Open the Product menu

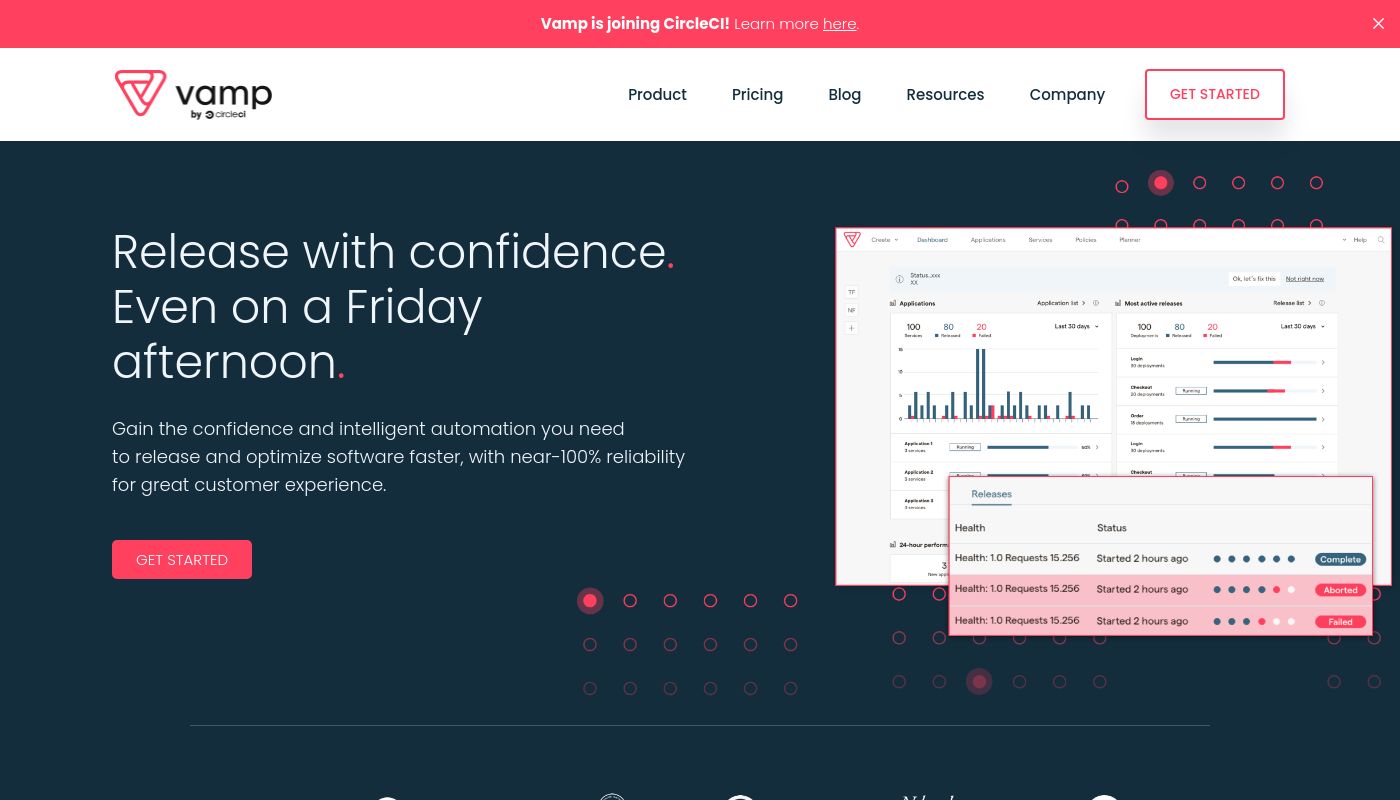click(657, 94)
